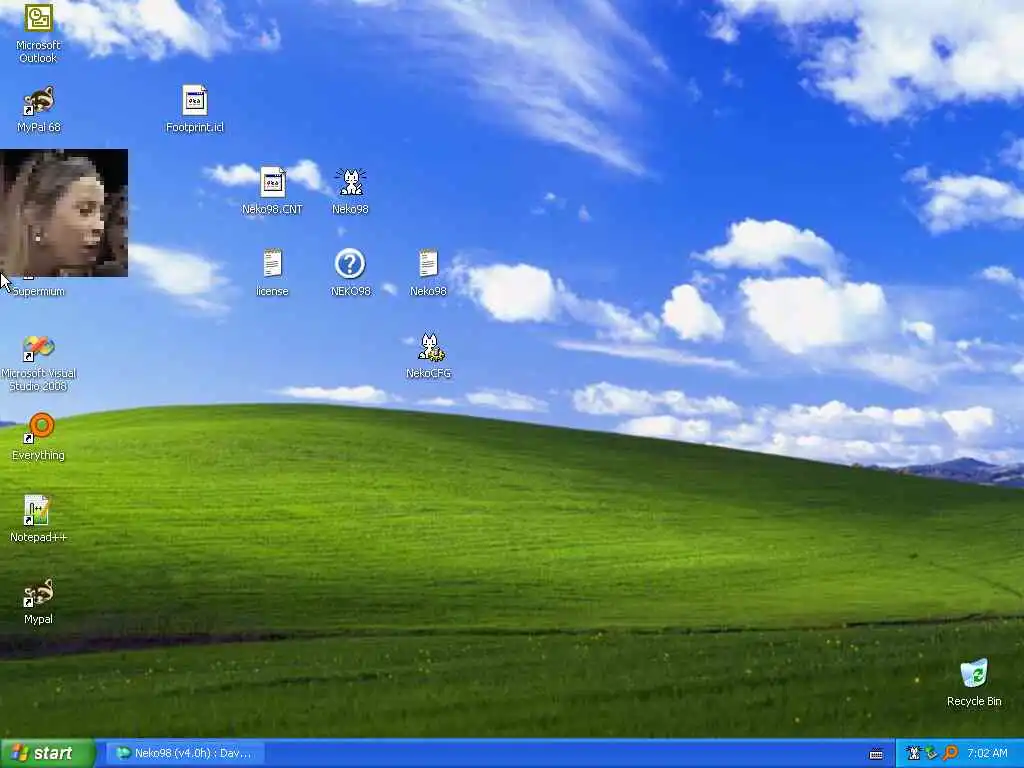Click the on-screen keyboard taskbar icon
This screenshot has width=1024, height=768.
click(x=876, y=754)
